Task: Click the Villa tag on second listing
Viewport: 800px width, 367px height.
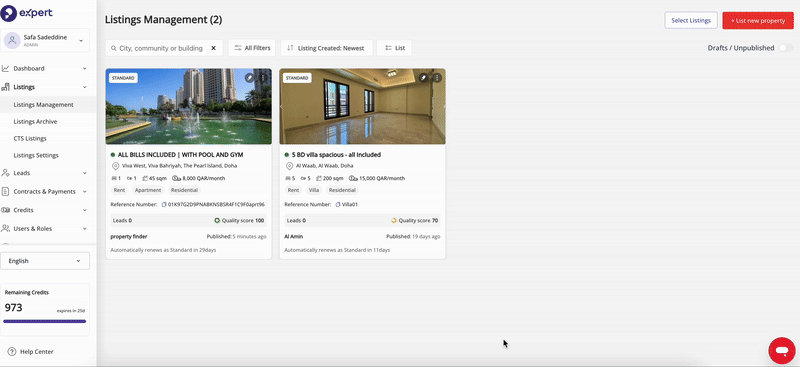Action: click(314, 190)
